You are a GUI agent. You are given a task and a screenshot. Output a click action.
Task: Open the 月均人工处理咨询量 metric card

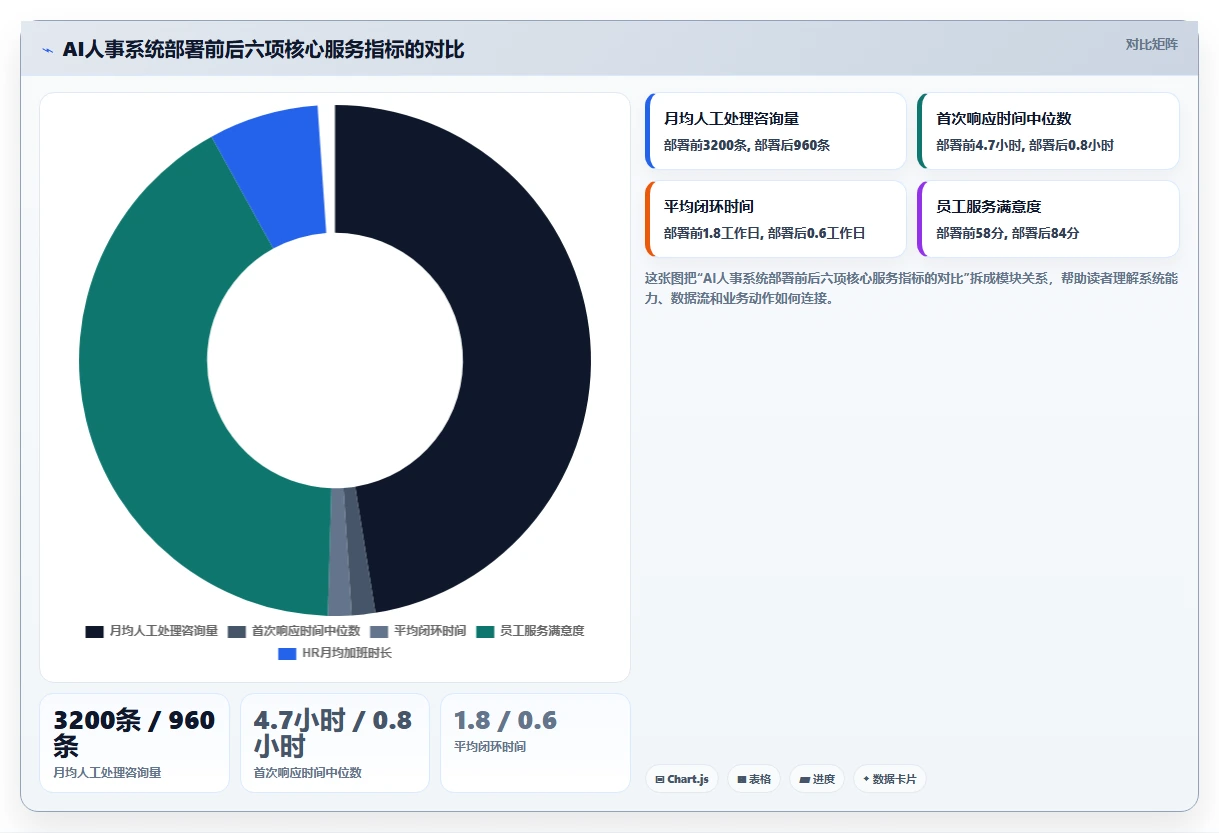(x=776, y=131)
